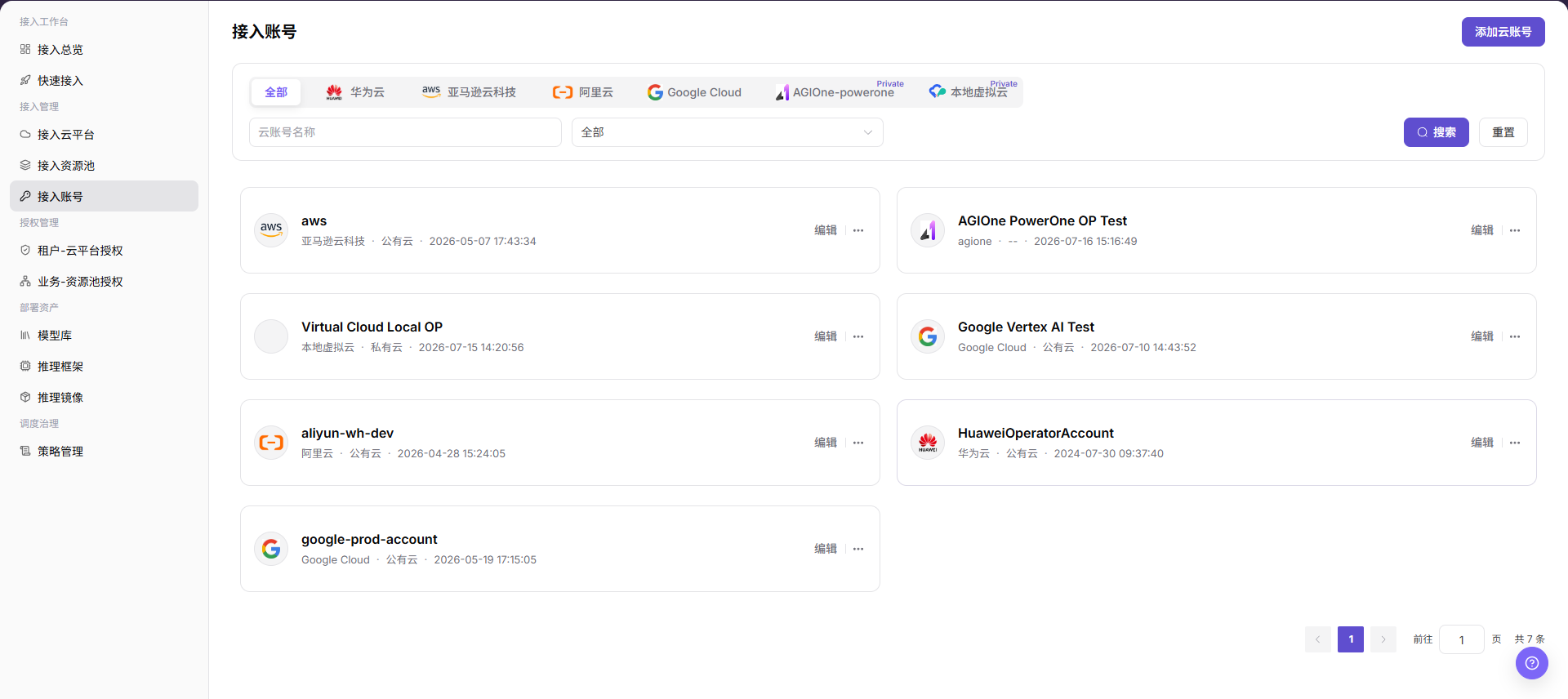Open more options for HuaweiOperatorAccount
Screen dimensions: 1568x699
1515,443
